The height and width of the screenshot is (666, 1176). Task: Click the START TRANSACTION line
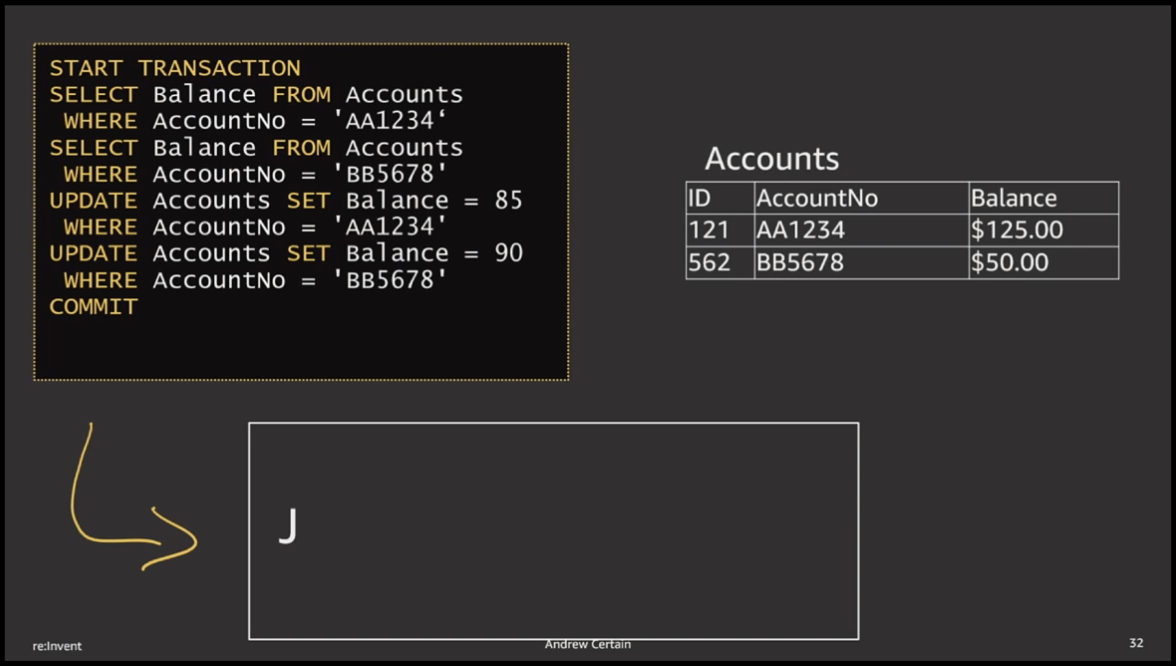[x=175, y=68]
